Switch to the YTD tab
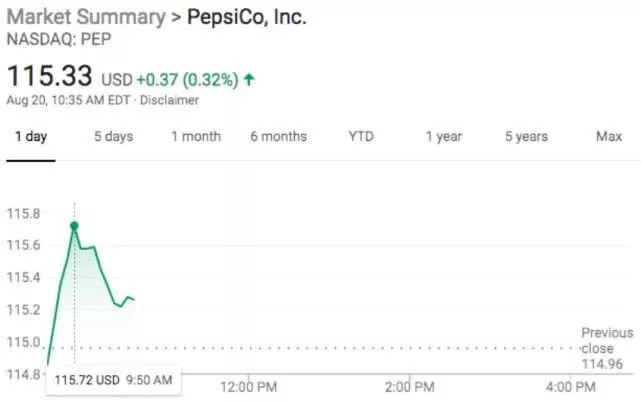Screen dimensions: 641x403 coord(361,136)
